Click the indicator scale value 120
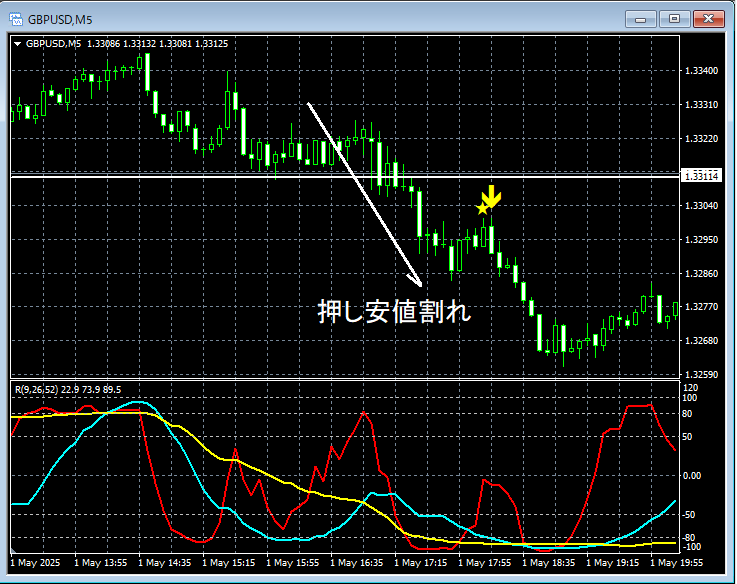 click(x=690, y=388)
